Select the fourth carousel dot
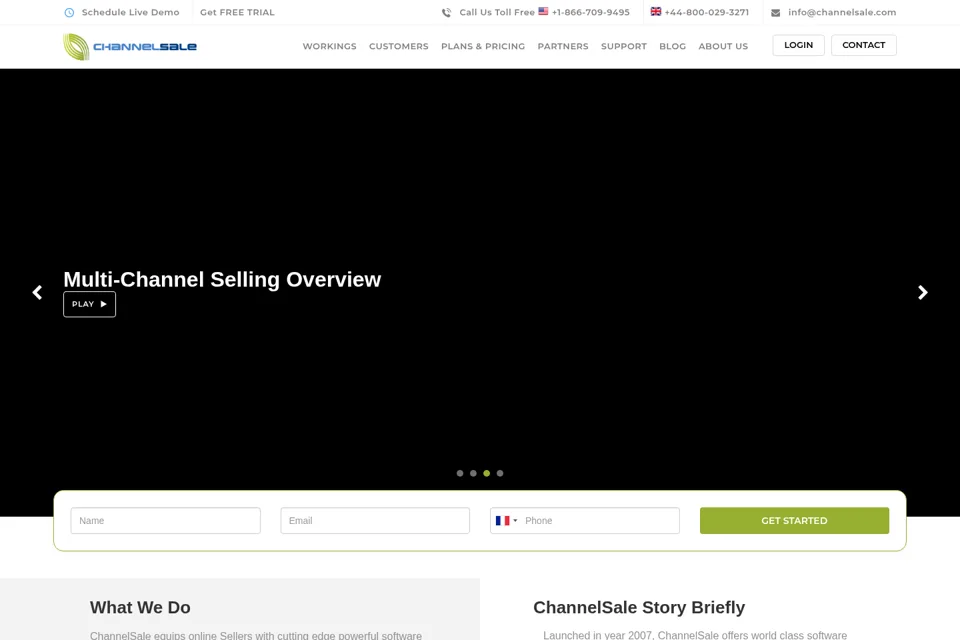960x640 pixels. (500, 473)
